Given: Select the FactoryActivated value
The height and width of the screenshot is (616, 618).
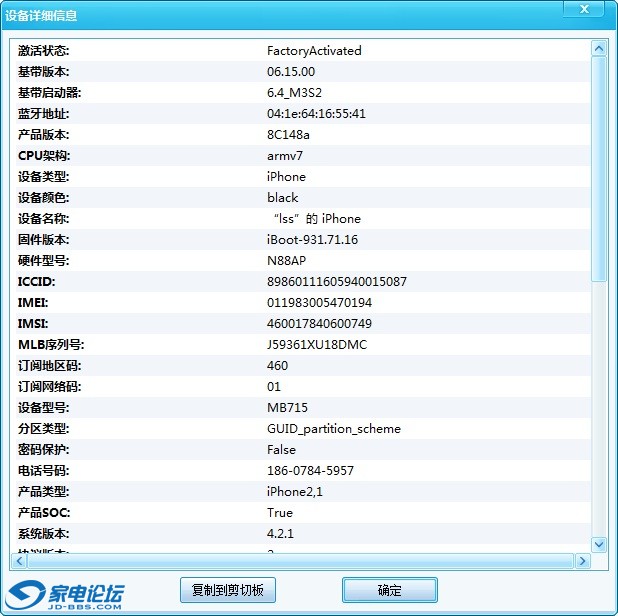Looking at the screenshot, I should (314, 51).
